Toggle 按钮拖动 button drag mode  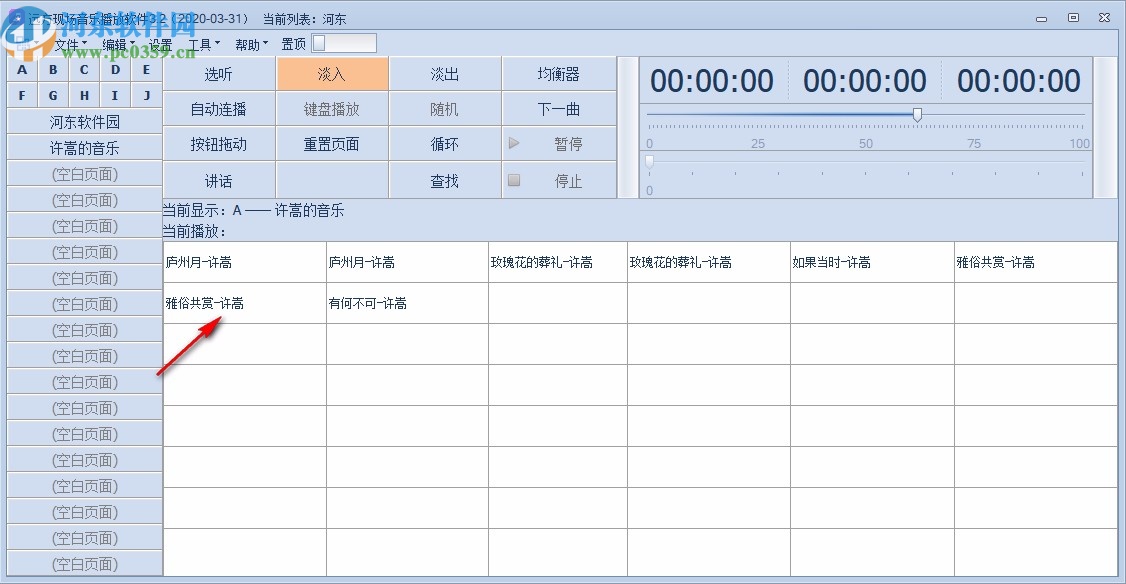click(217, 143)
